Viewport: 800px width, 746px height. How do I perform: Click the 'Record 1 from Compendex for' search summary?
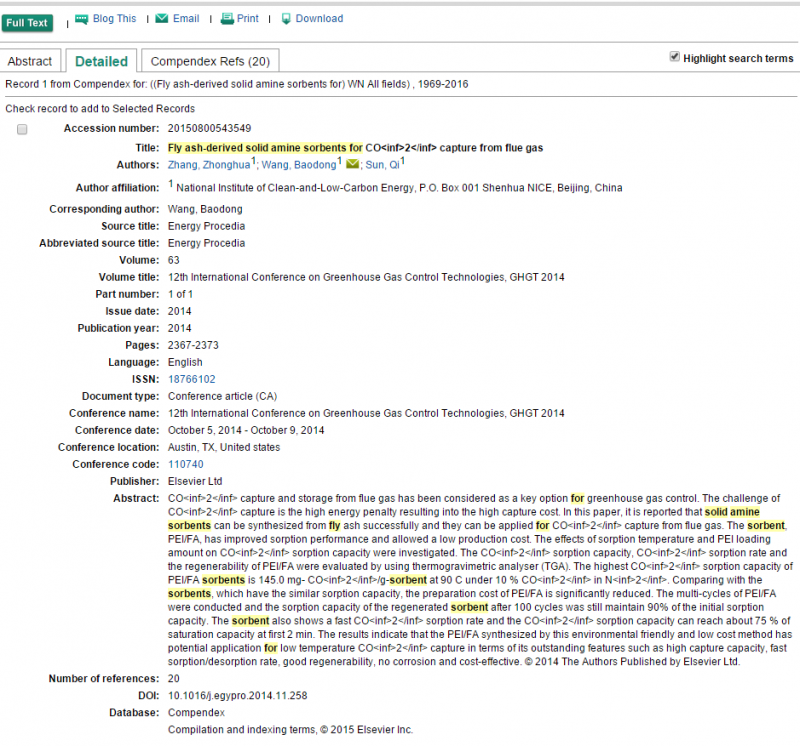[x=237, y=84]
